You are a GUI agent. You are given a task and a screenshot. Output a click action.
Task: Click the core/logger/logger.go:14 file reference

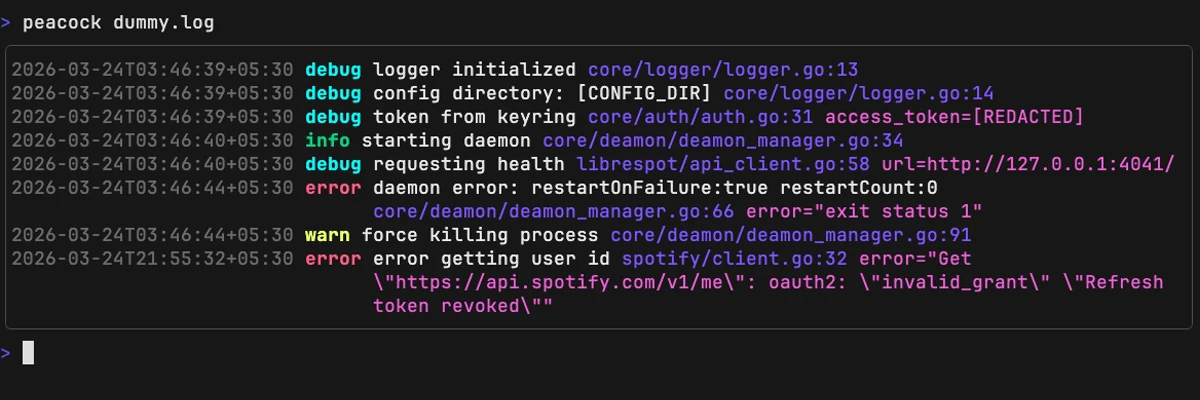[x=859, y=94]
